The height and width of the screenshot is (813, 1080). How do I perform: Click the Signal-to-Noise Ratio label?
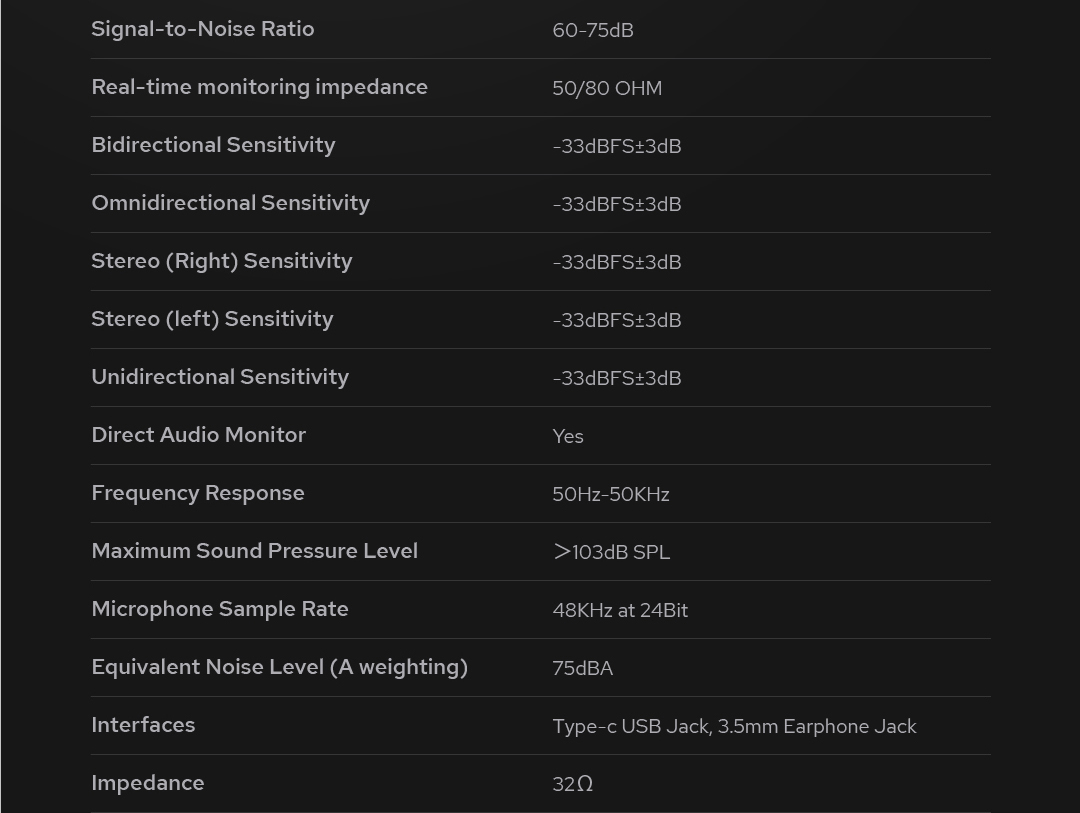coord(202,29)
